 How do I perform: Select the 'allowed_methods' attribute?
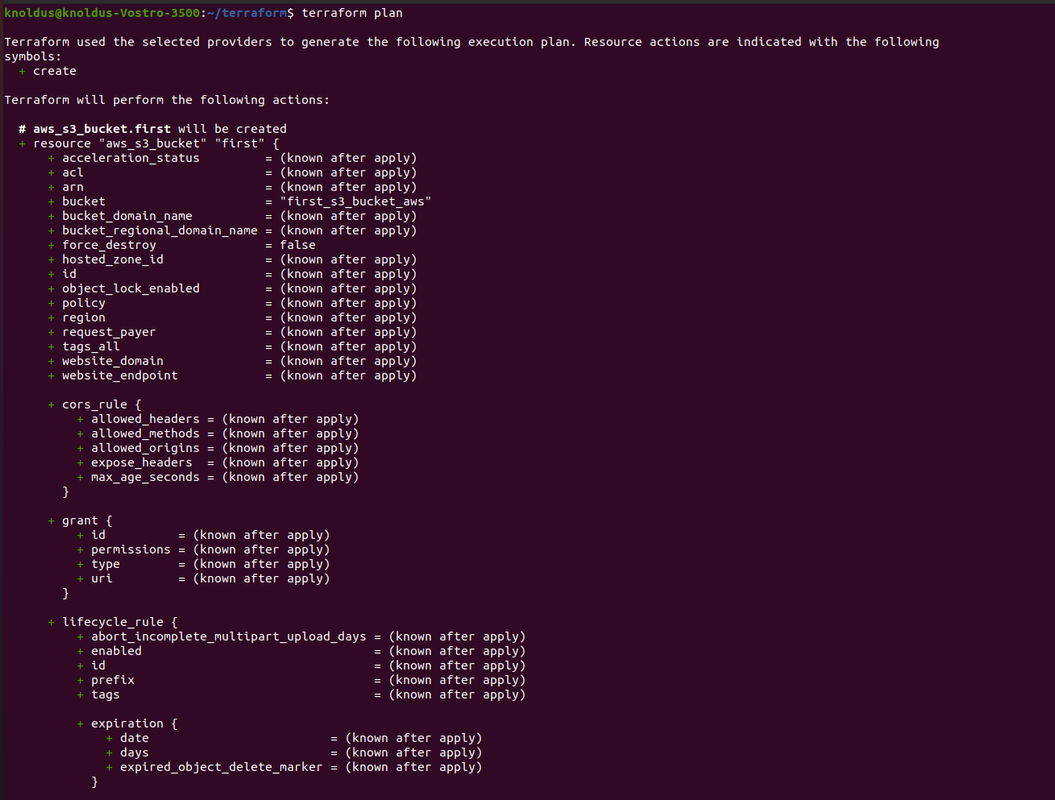[x=145, y=434]
